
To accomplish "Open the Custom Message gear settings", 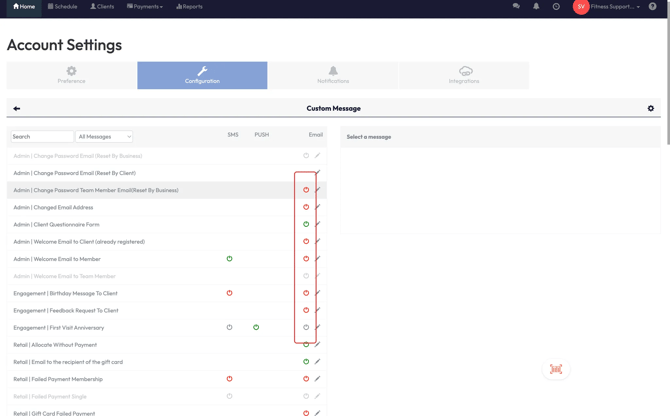I will [x=650, y=108].
